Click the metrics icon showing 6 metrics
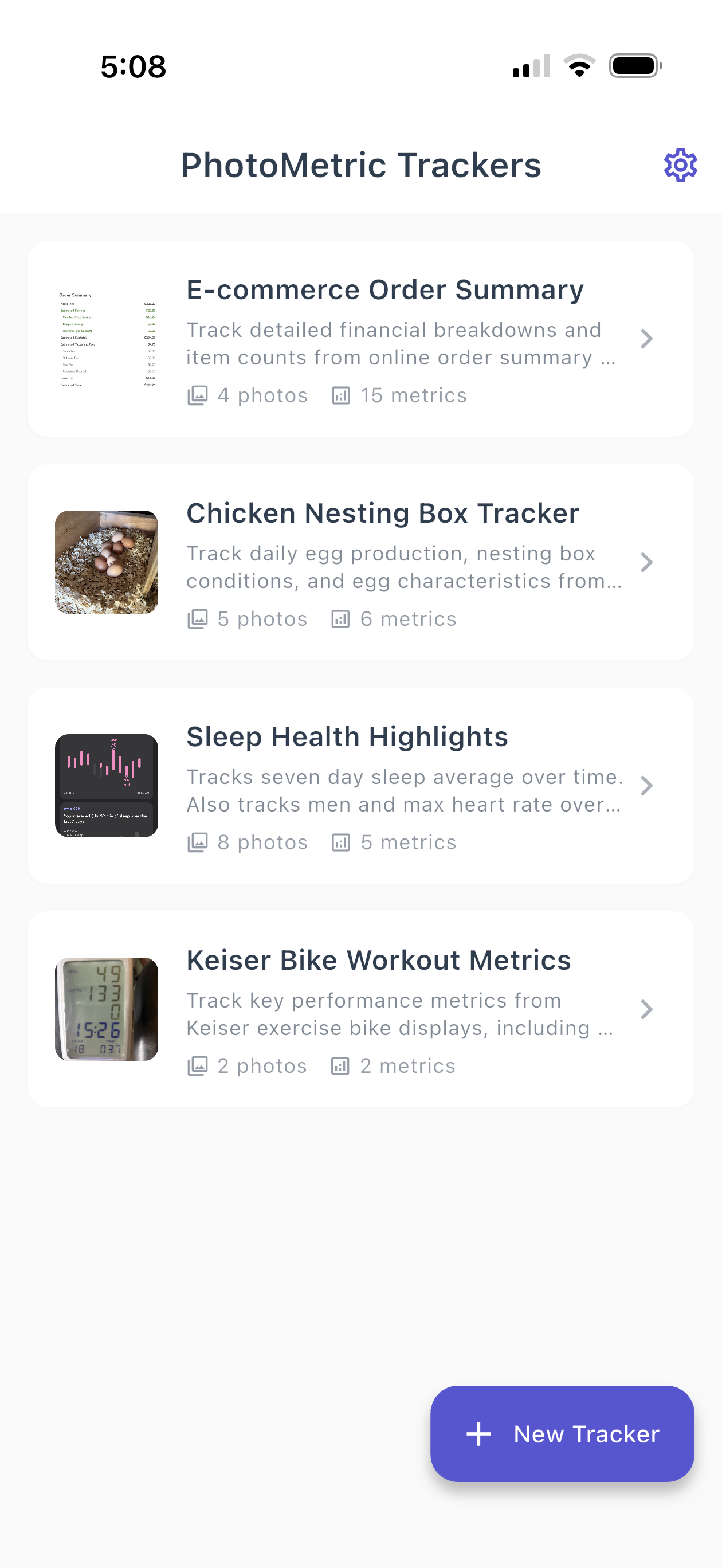The height and width of the screenshot is (1568, 722). click(x=341, y=618)
